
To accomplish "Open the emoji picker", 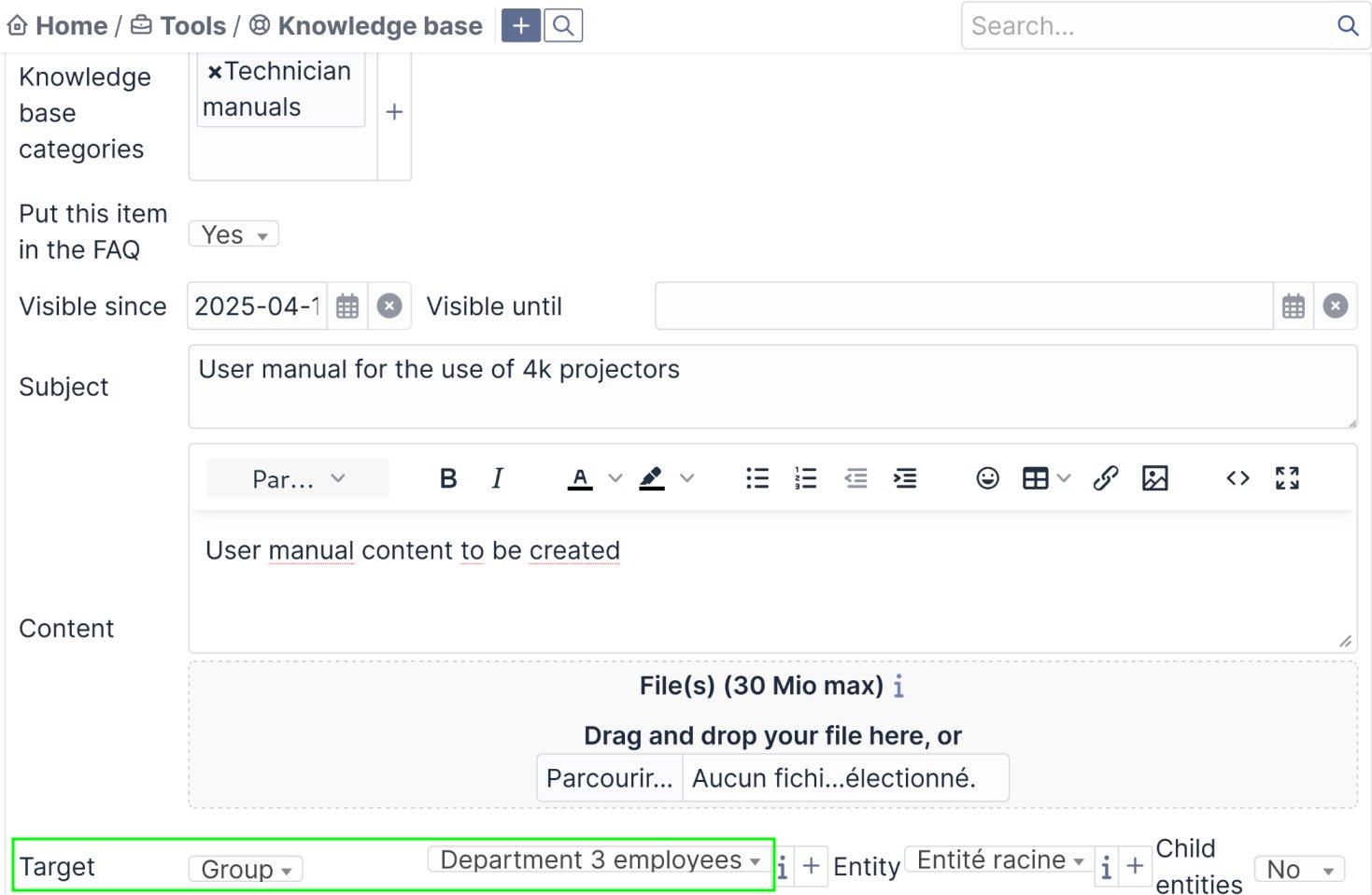I will 987,478.
